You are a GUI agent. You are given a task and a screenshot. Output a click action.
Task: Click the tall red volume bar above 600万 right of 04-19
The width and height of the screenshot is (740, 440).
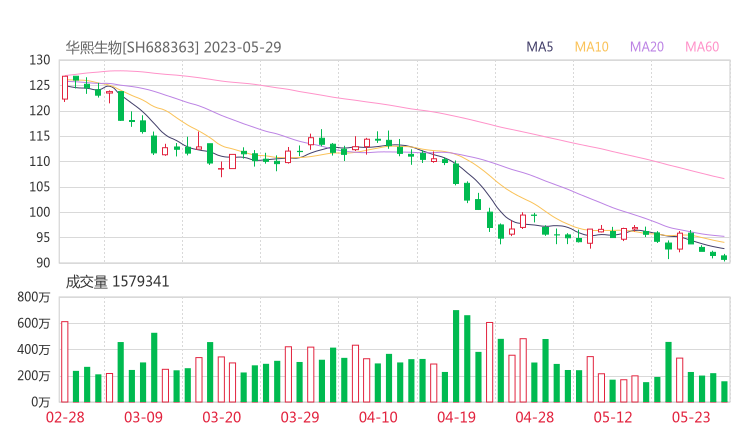(489, 363)
